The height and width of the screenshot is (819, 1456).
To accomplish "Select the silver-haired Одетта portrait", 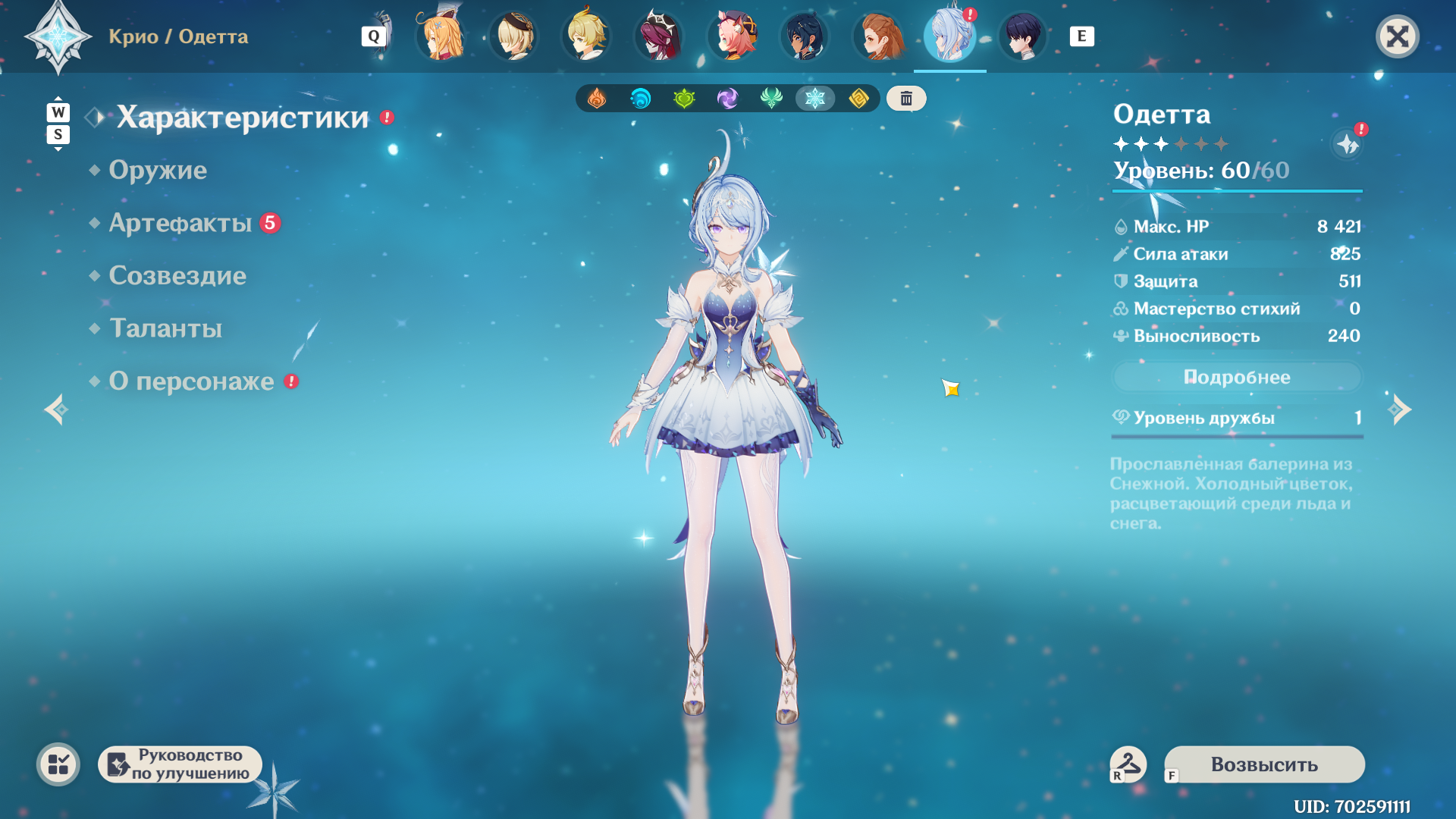I will pyautogui.click(x=950, y=36).
